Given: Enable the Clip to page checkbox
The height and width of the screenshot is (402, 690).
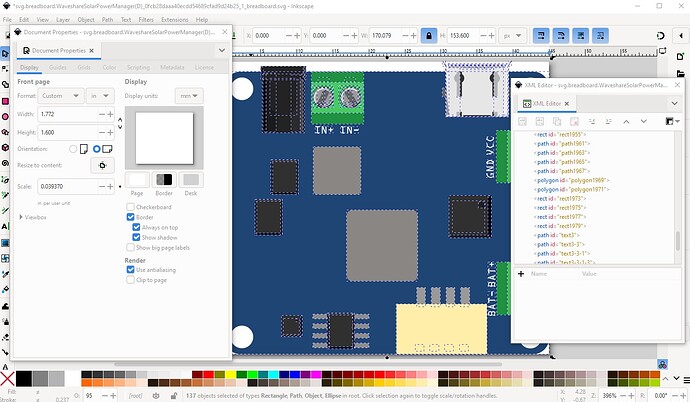Looking at the screenshot, I should (x=130, y=280).
